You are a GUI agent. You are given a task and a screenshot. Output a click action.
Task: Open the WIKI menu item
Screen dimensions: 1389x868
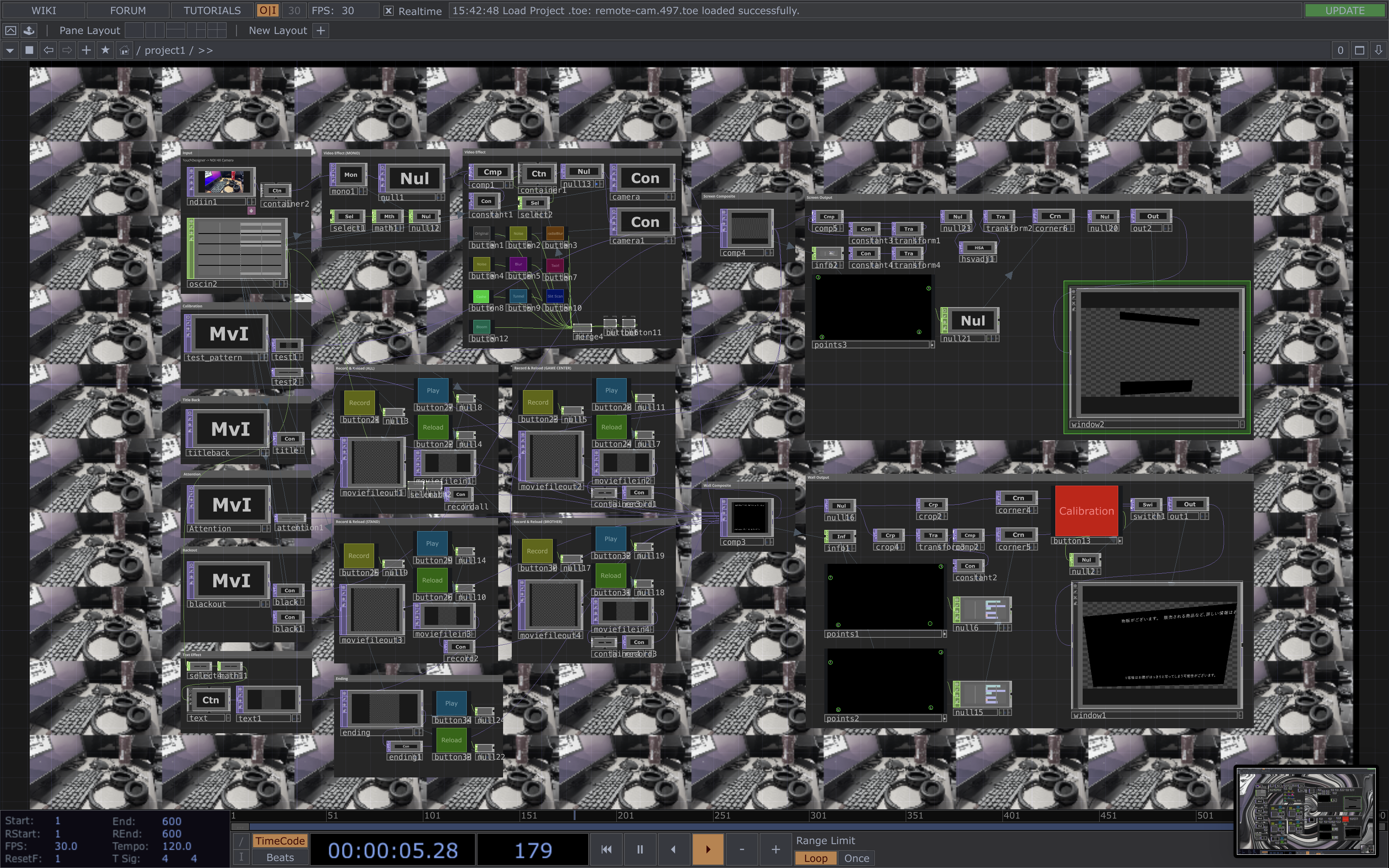(44, 11)
